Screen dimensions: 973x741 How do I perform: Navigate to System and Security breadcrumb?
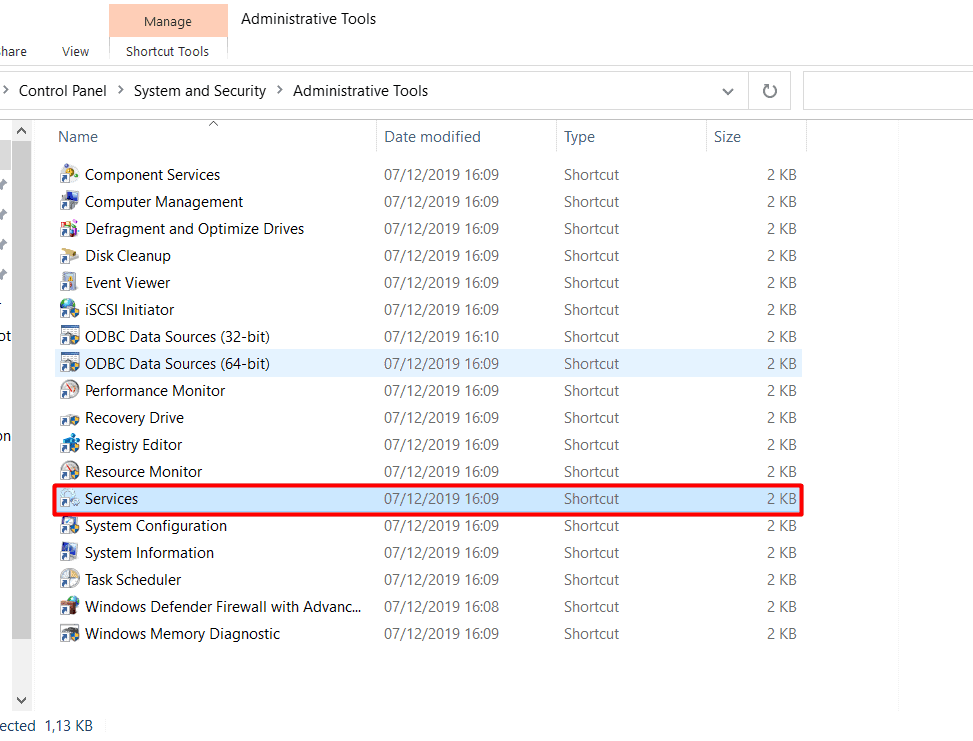200,91
